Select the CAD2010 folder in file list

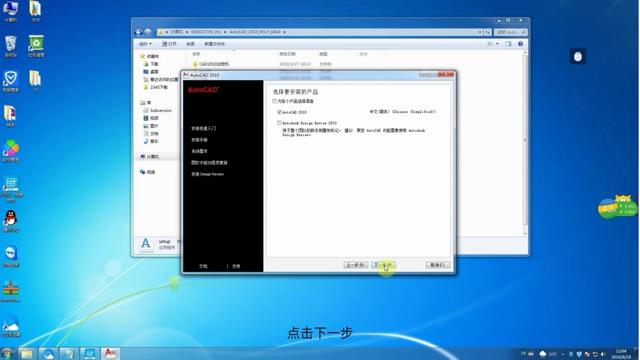211,64
